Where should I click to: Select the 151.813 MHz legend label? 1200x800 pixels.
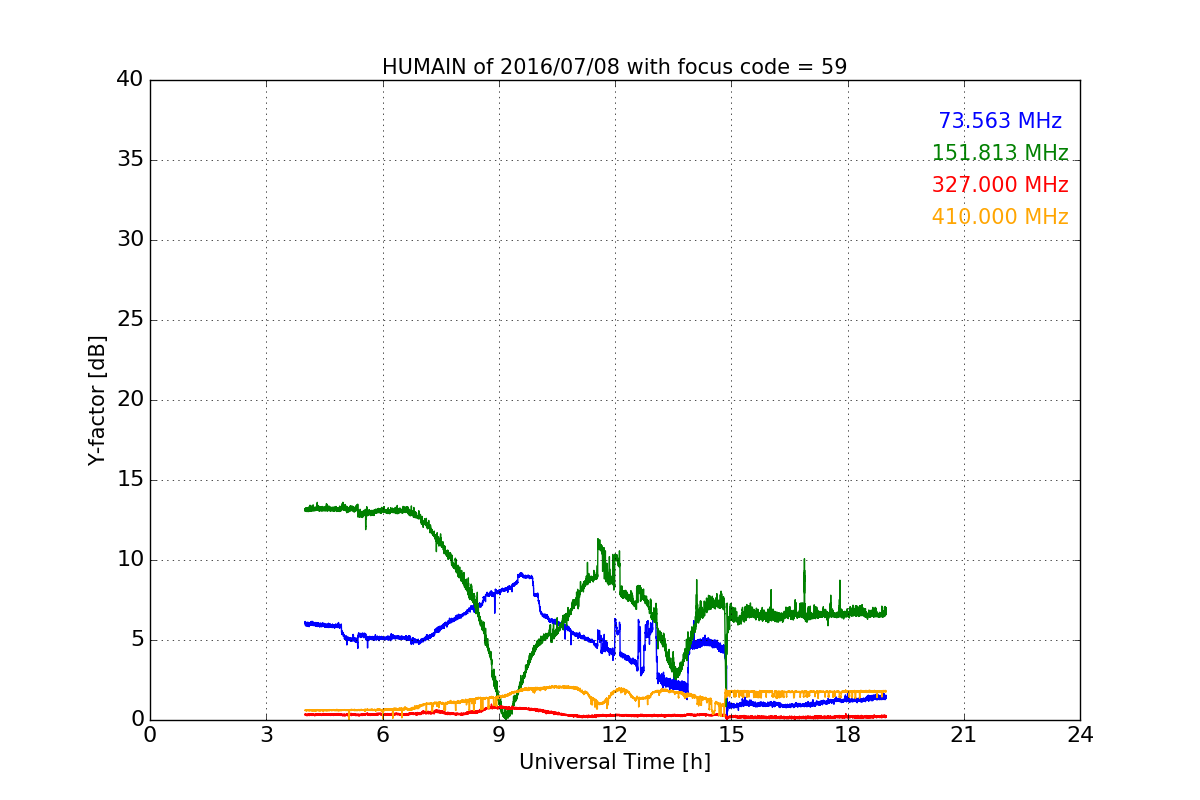pyautogui.click(x=1000, y=153)
